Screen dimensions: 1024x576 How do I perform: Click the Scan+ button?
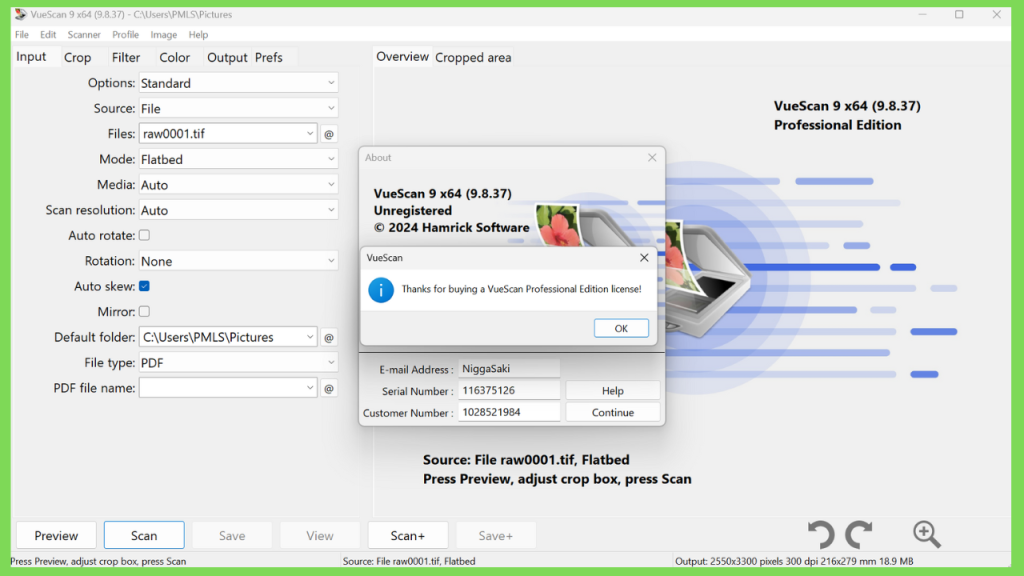point(408,536)
